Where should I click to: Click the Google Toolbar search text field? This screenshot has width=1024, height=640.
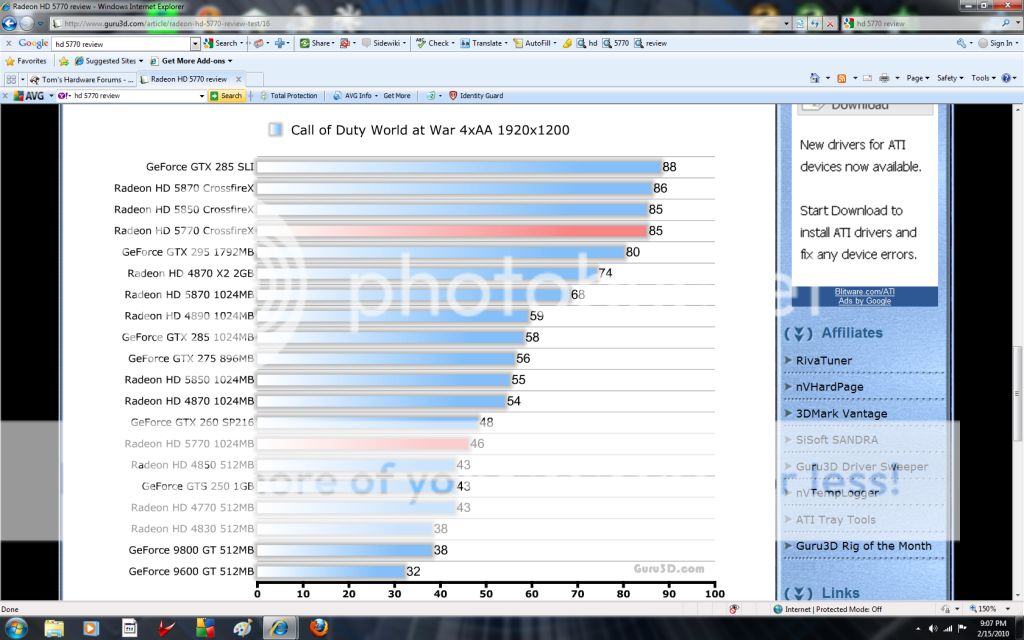[121, 44]
